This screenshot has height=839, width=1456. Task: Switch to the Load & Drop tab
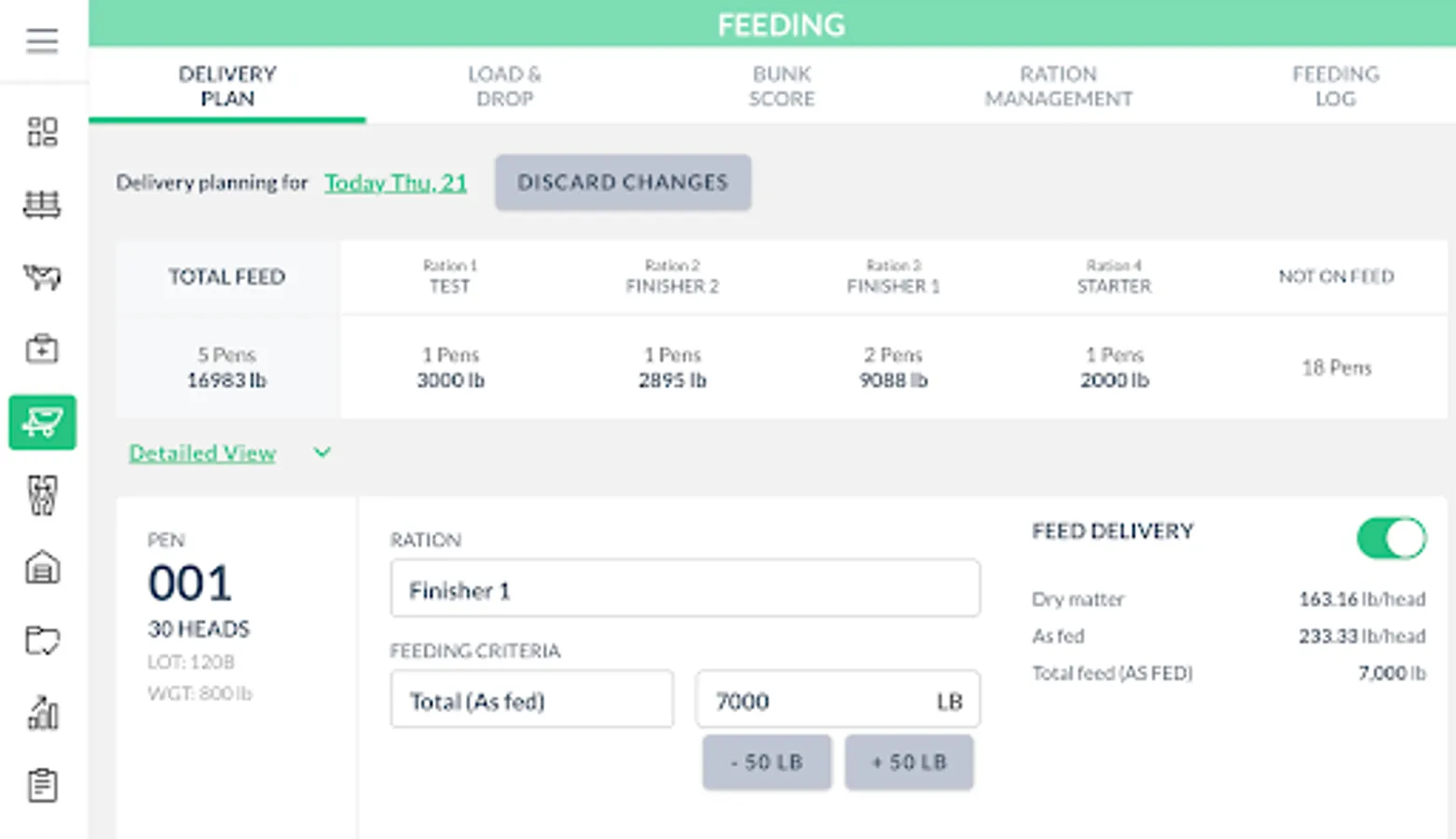coord(504,86)
